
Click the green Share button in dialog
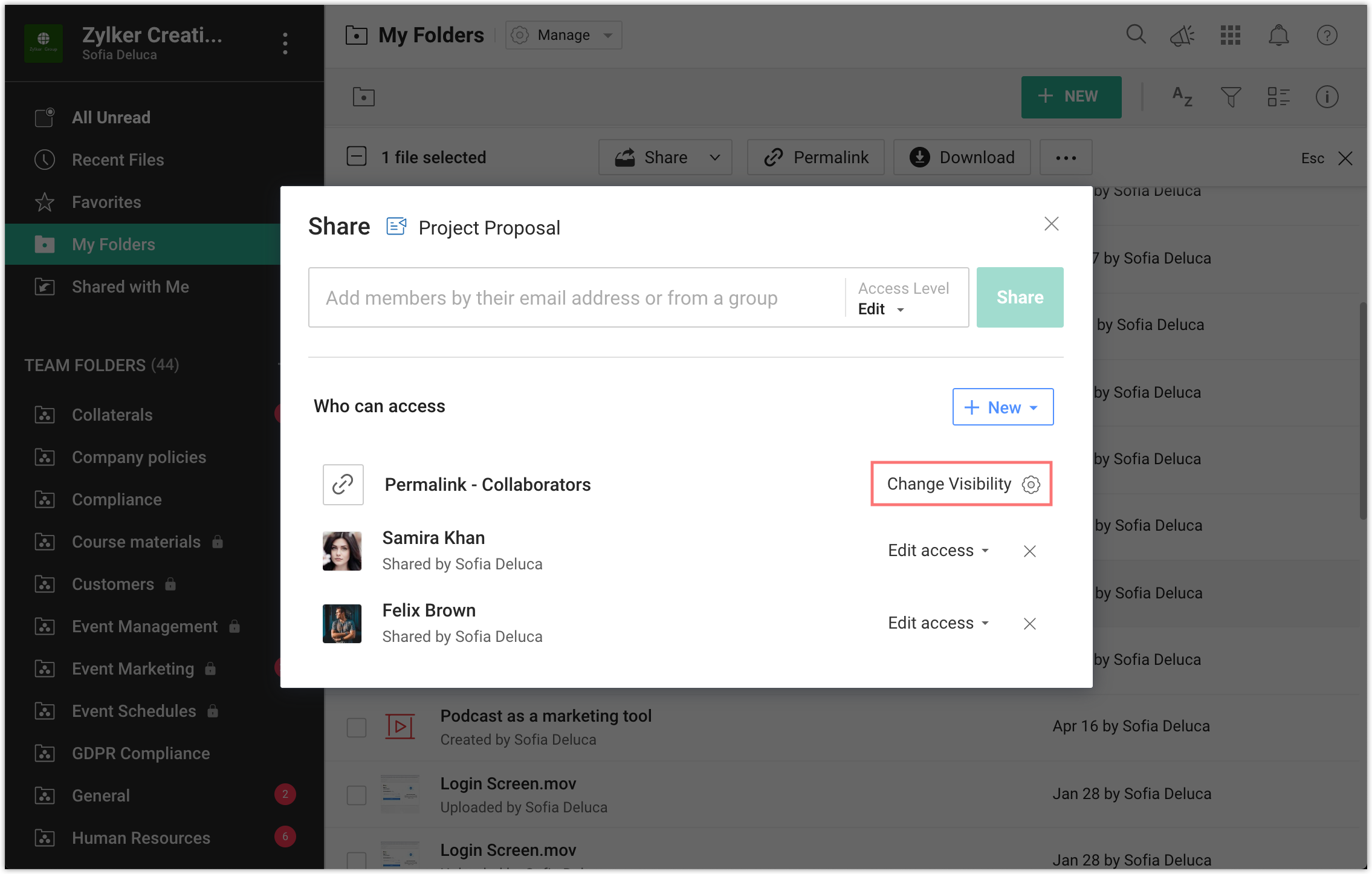[x=1020, y=297]
